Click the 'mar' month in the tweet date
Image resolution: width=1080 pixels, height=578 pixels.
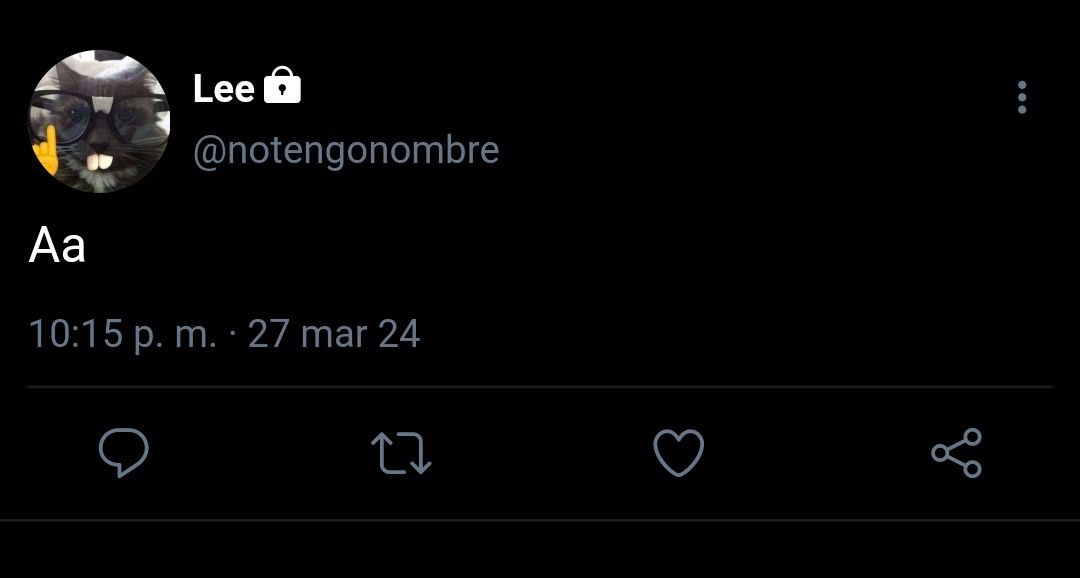(334, 336)
